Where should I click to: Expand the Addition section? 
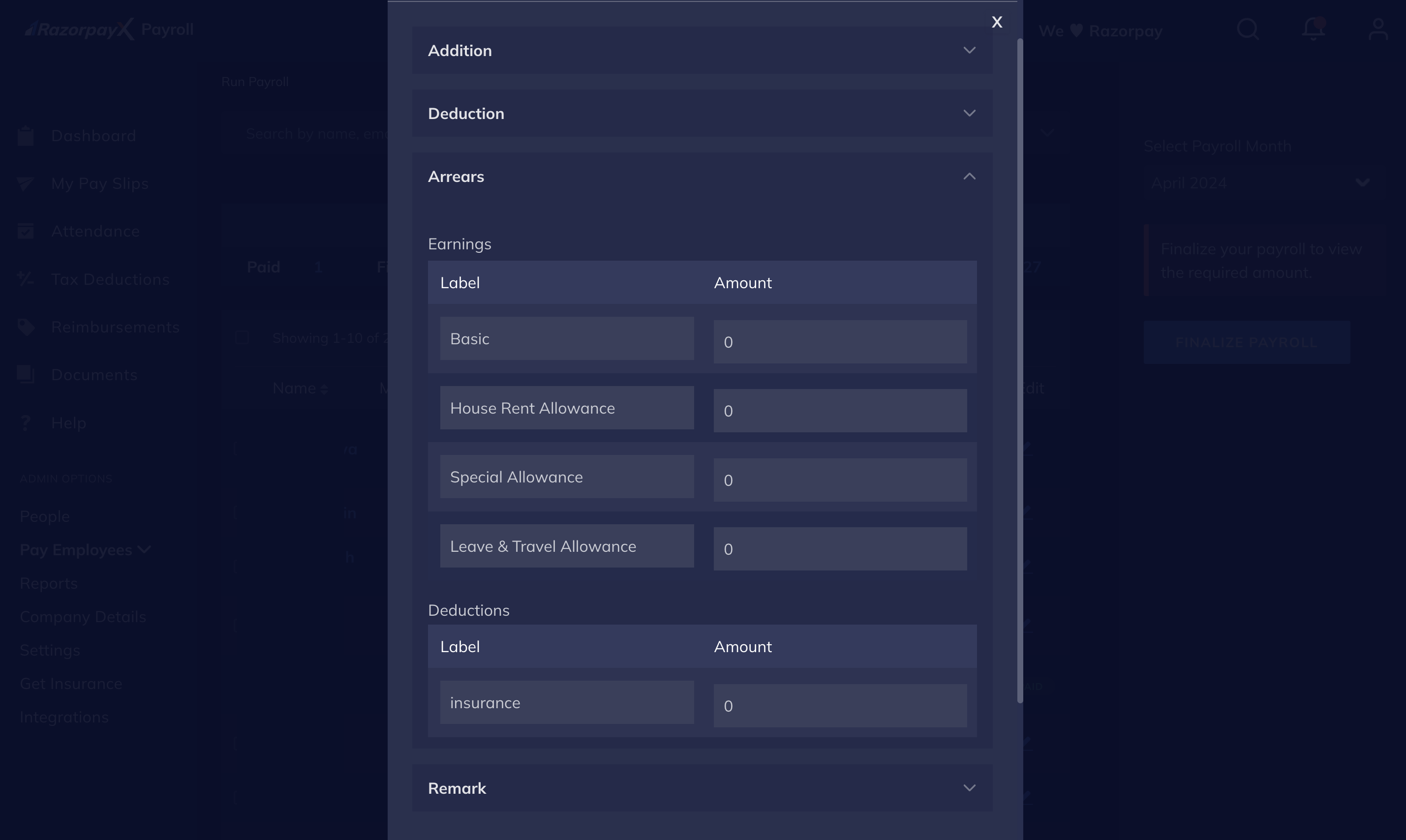tap(702, 50)
